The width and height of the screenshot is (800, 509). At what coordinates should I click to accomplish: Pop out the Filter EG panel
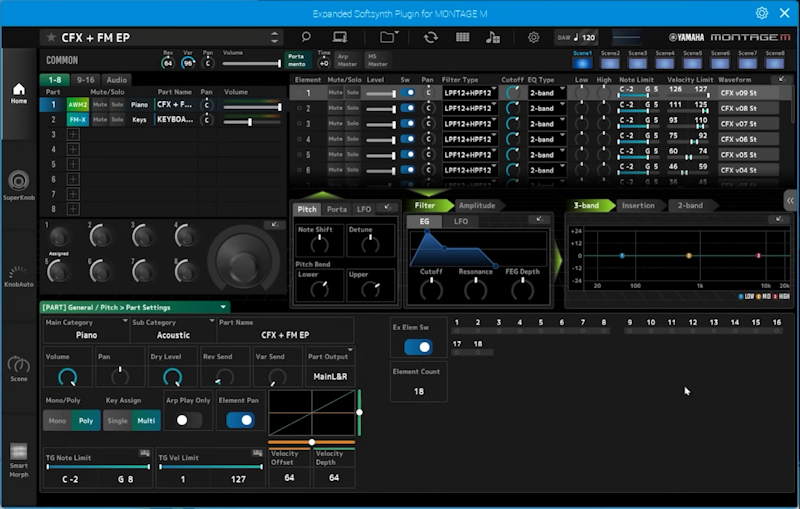(539, 219)
